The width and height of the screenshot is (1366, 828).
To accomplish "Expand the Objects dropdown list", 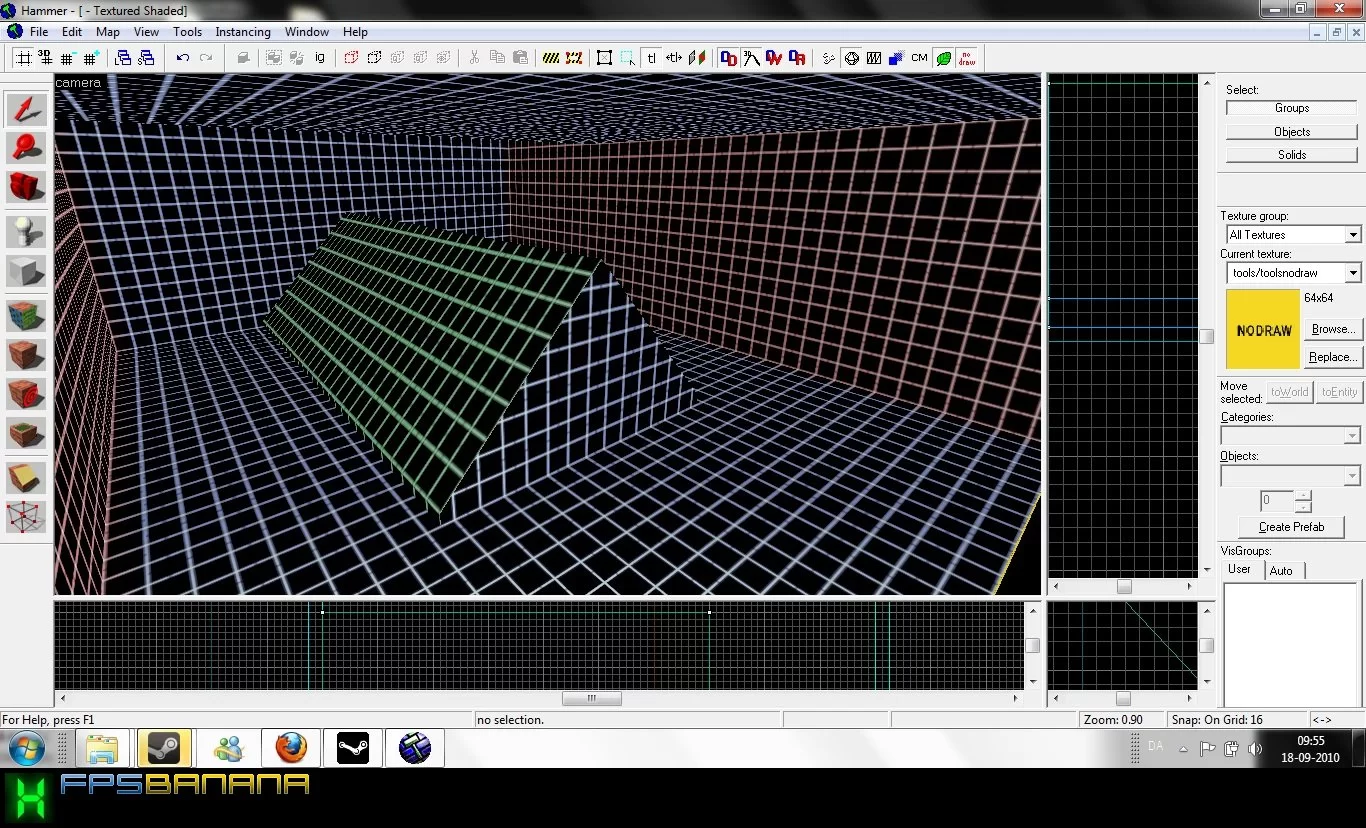I will click(1291, 476).
